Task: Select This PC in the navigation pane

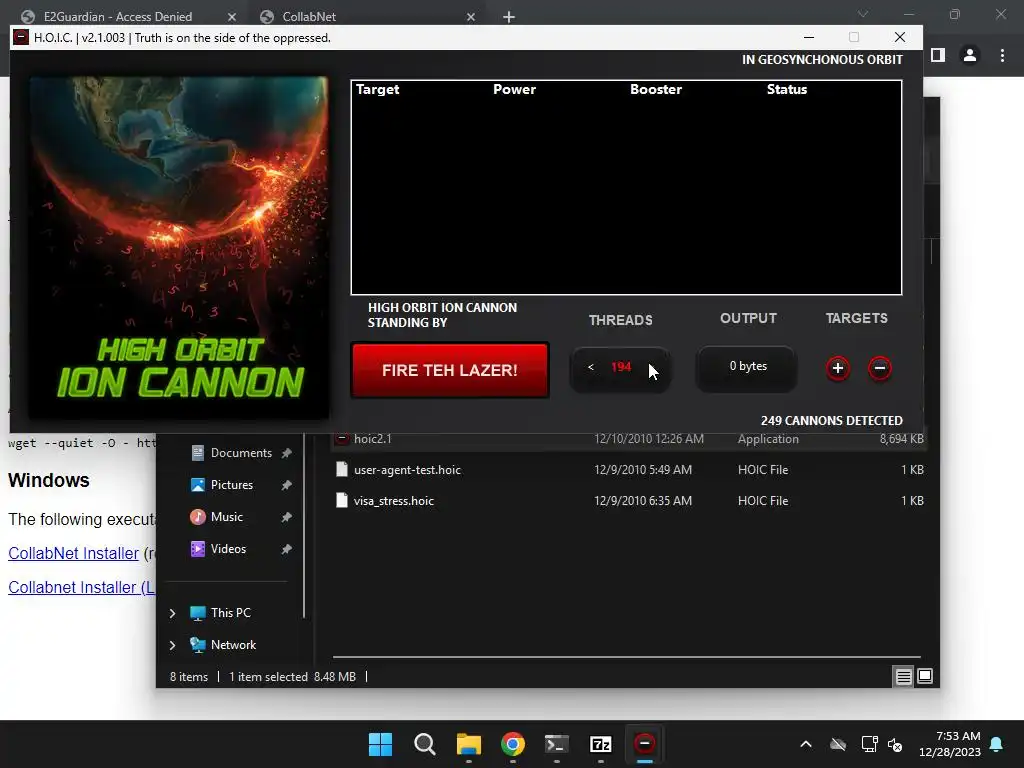Action: (x=231, y=613)
